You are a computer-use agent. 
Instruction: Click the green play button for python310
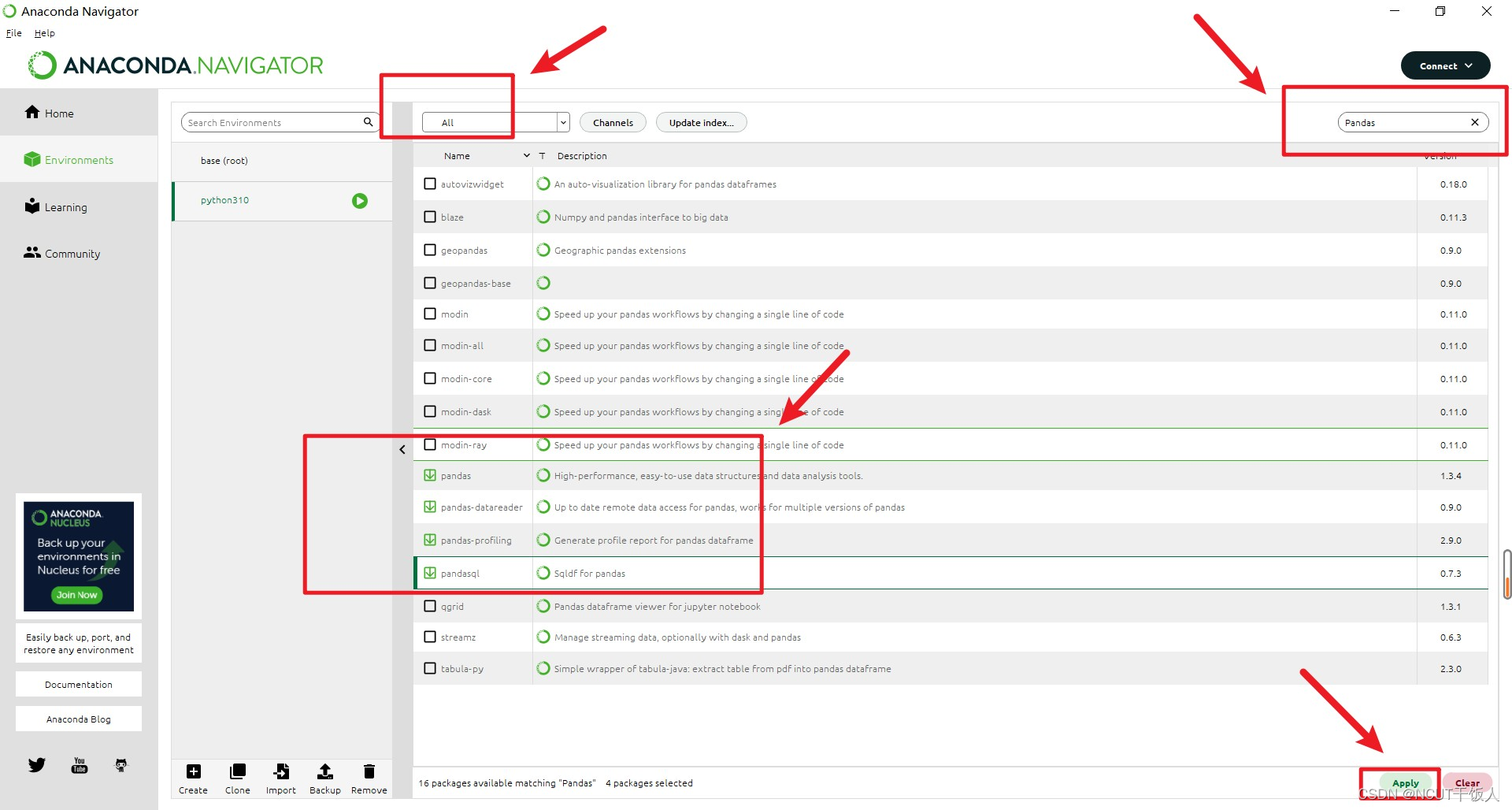tap(360, 201)
